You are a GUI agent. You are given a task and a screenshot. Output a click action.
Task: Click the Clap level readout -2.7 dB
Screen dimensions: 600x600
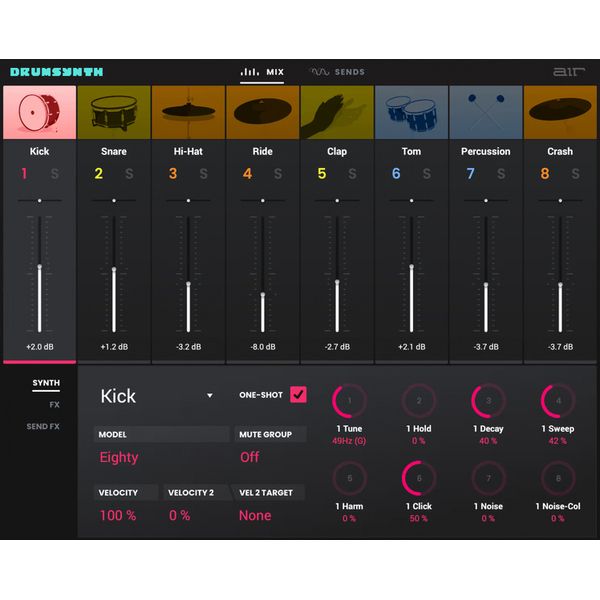point(337,347)
